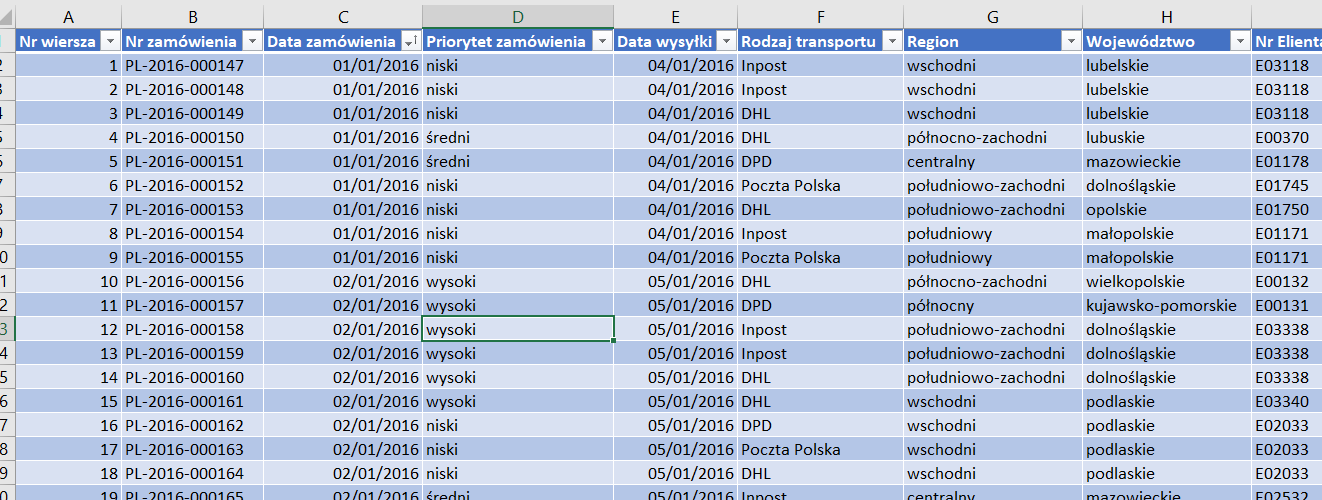This screenshot has height=500, width=1322.
Task: Click column H header letter
Action: click(1166, 16)
